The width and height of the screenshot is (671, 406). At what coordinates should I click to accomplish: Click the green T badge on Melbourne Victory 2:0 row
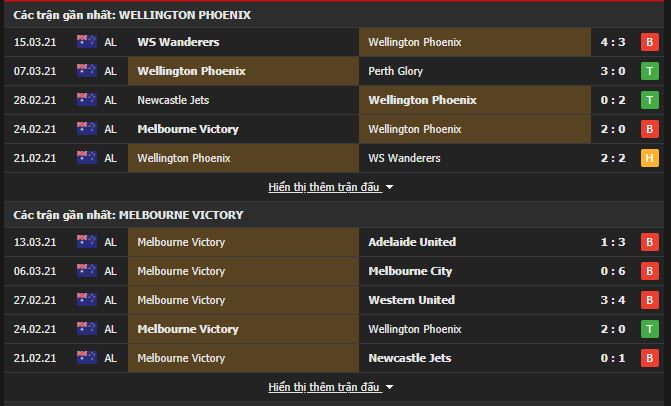(x=650, y=329)
